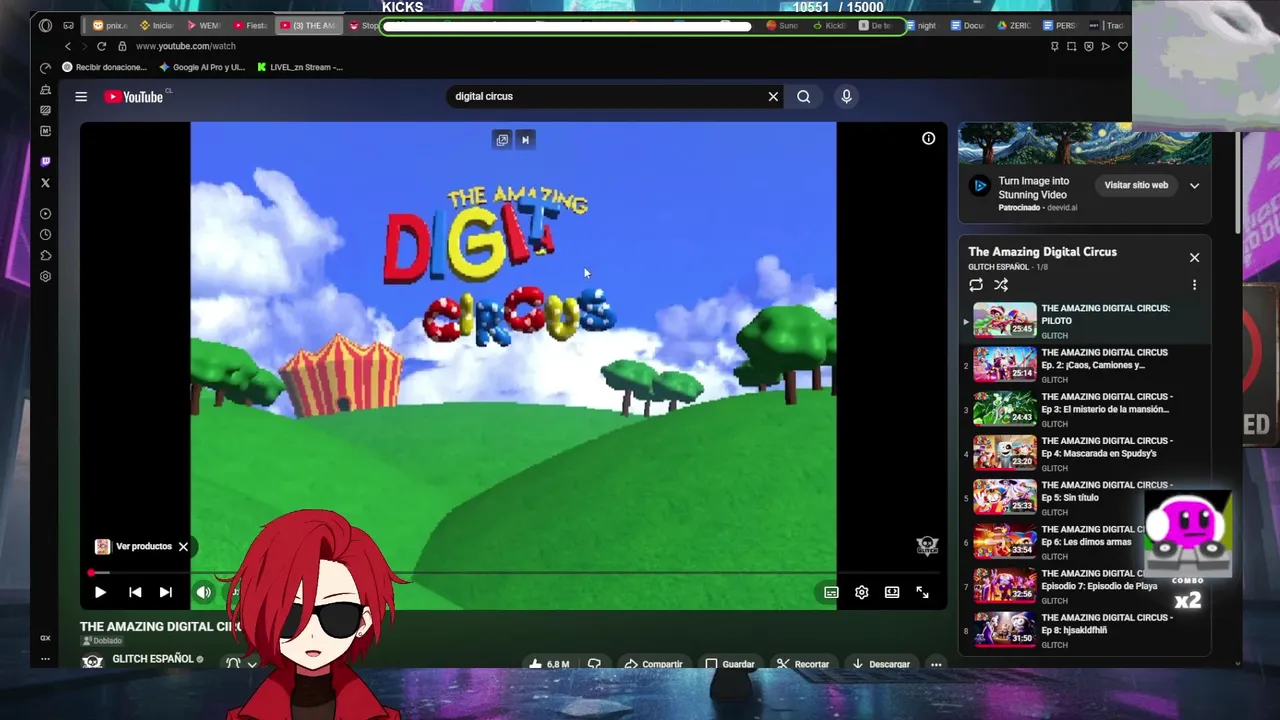Open GLITCH ESPAÑOL channel avatar
Viewport: 1280px width, 720px height.
(x=92, y=661)
